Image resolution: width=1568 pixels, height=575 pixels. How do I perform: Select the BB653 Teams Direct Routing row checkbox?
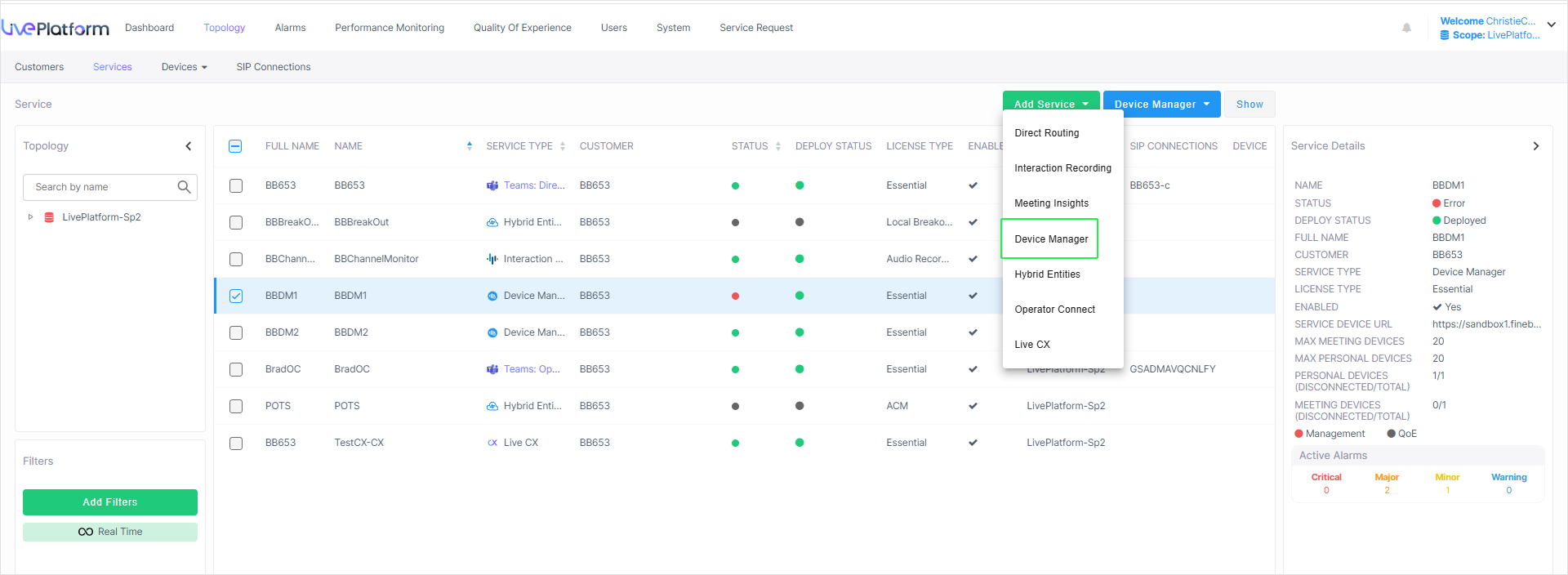click(236, 185)
